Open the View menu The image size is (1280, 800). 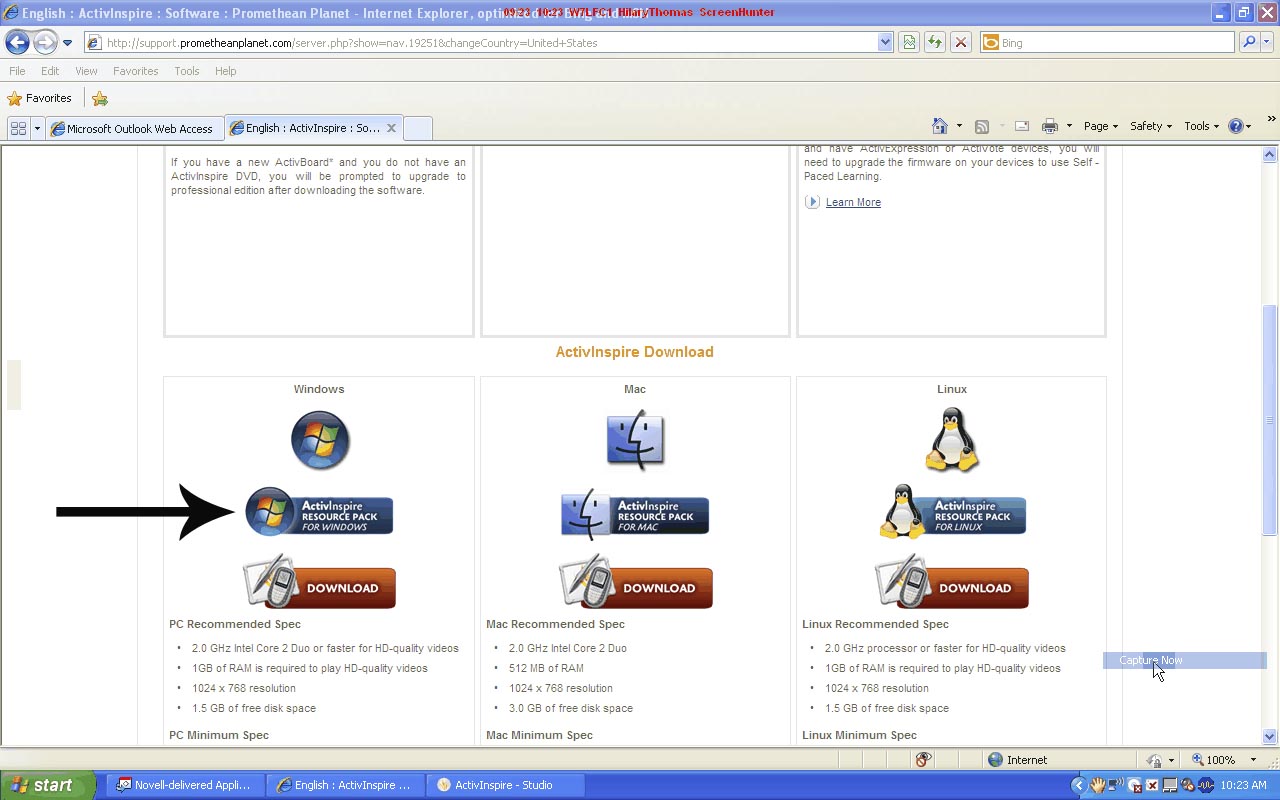click(86, 71)
